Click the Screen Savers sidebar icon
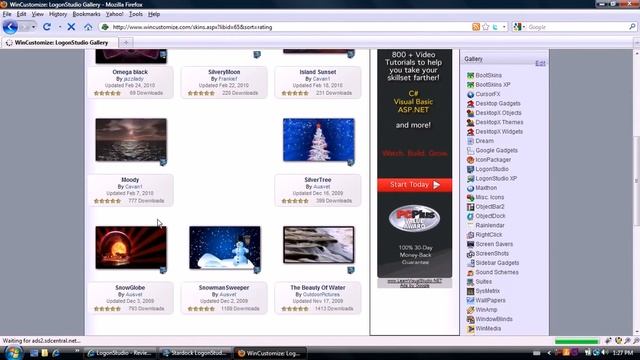 pyautogui.click(x=470, y=244)
